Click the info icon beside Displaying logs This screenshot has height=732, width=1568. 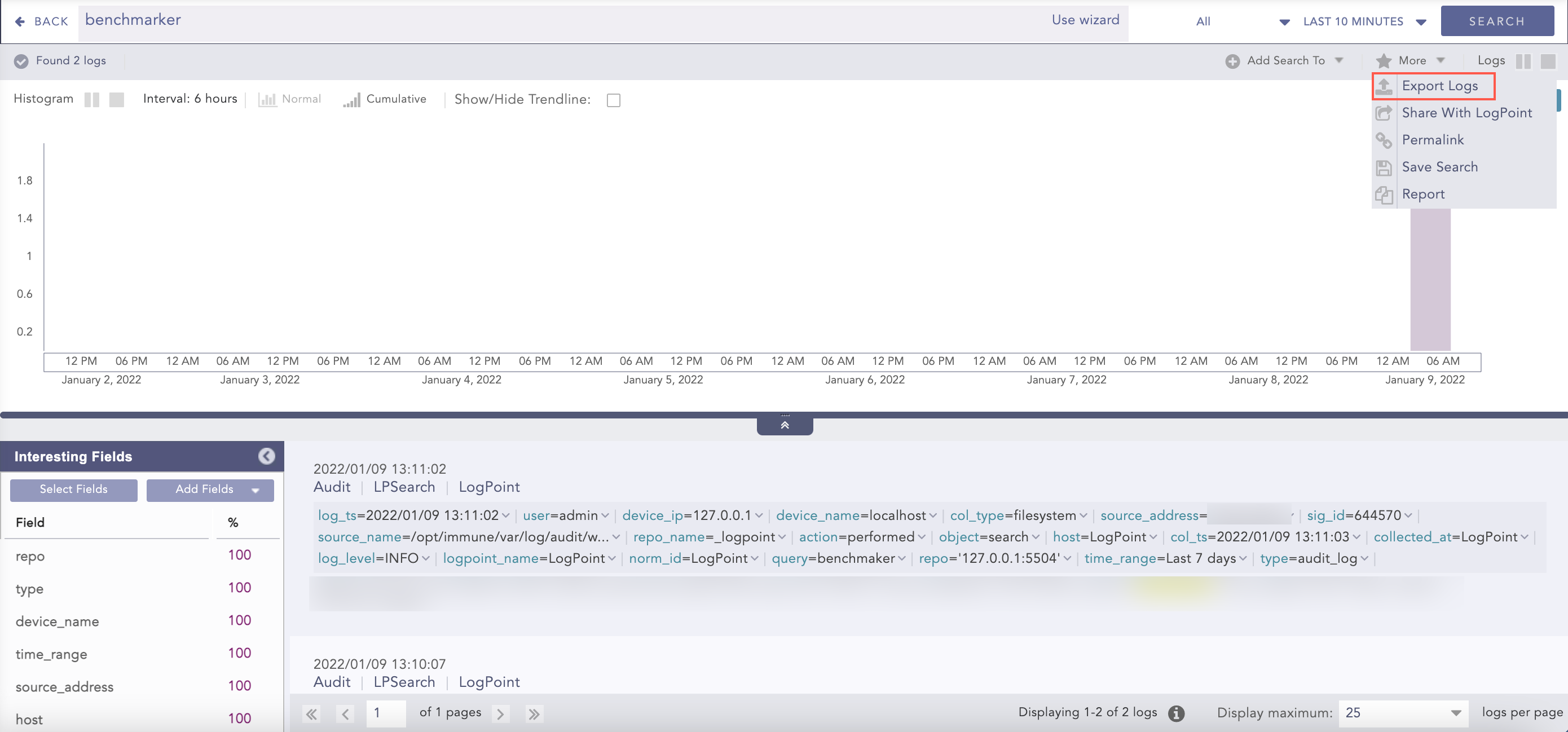click(1176, 713)
